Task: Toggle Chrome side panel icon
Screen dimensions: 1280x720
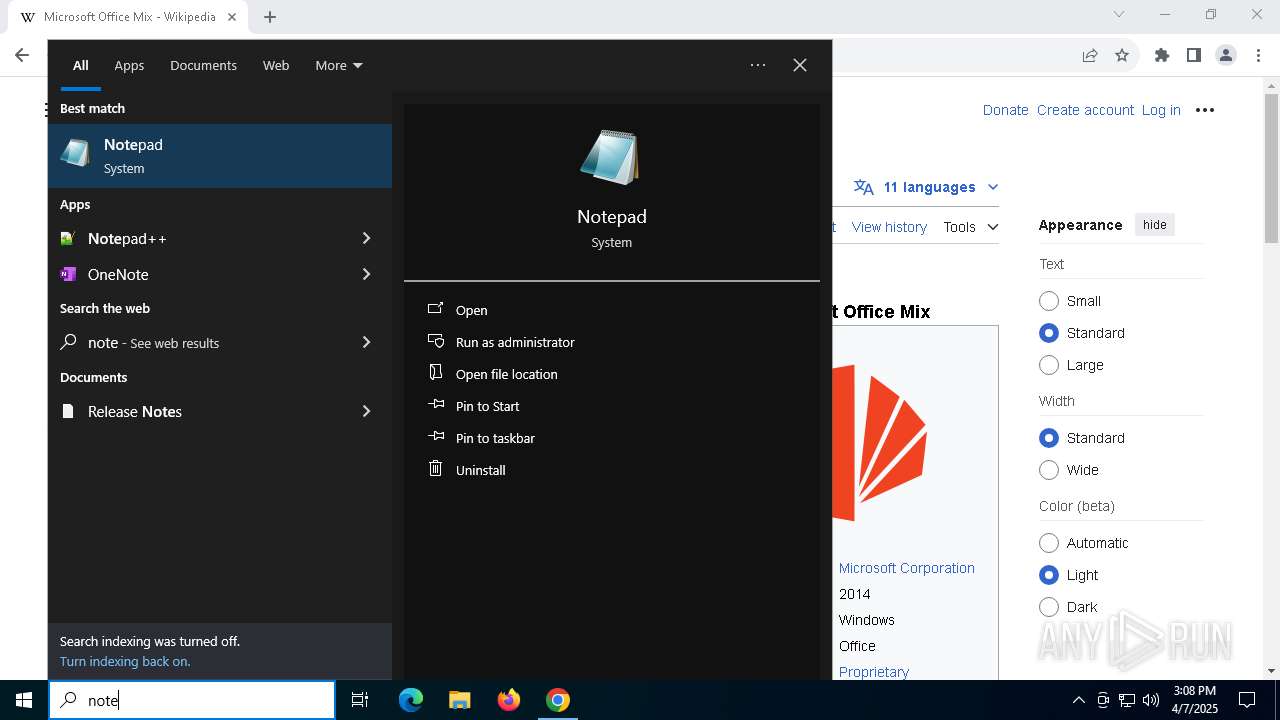Action: coord(1194,55)
